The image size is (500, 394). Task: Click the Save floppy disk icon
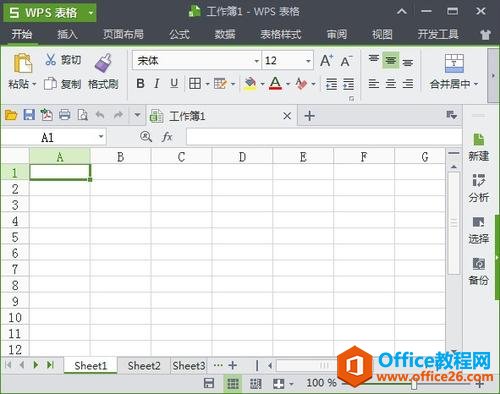[29, 115]
